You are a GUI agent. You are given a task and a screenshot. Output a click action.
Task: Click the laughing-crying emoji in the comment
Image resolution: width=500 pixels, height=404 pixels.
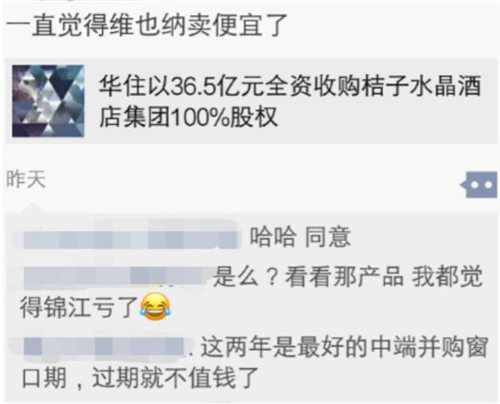pos(156,307)
